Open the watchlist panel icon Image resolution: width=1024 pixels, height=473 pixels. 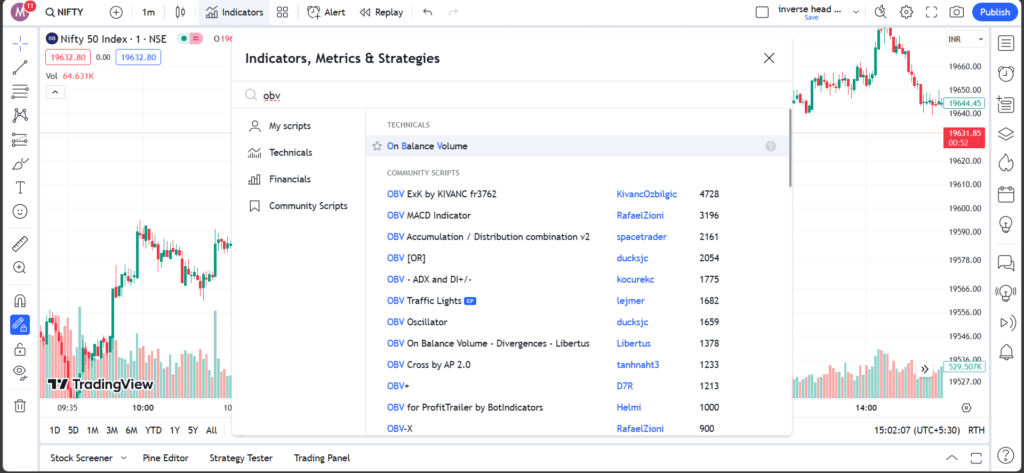point(1006,44)
